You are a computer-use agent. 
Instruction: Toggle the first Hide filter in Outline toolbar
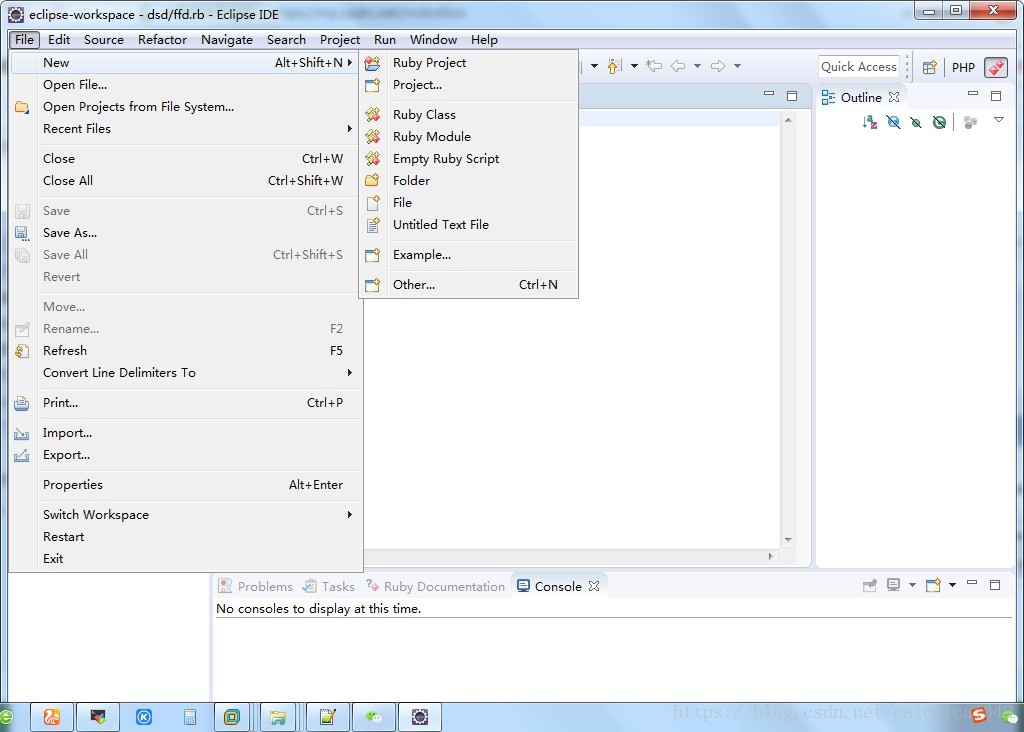893,121
